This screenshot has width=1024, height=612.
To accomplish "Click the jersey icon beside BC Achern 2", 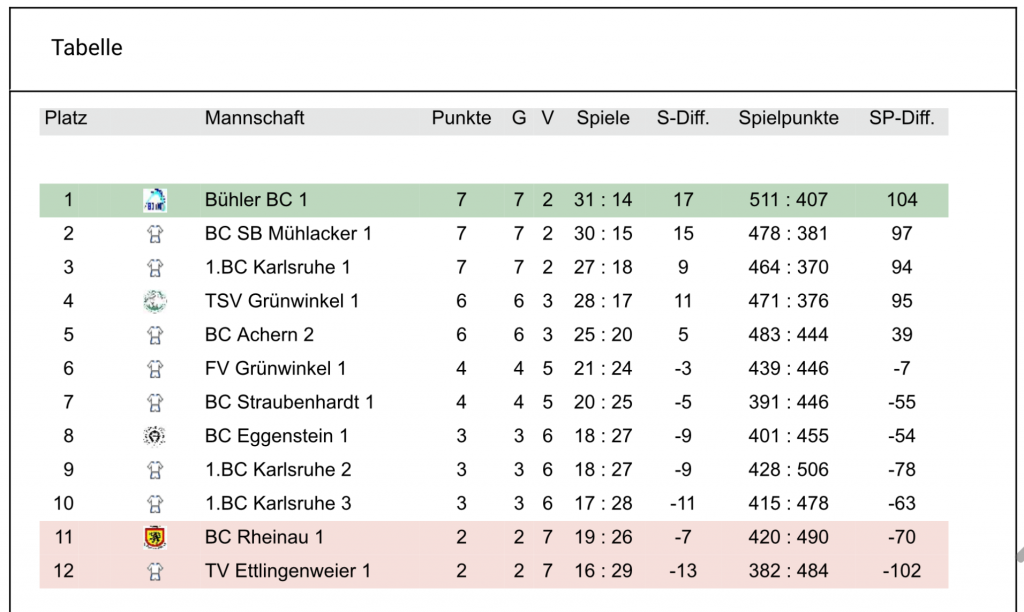I will tap(155, 335).
